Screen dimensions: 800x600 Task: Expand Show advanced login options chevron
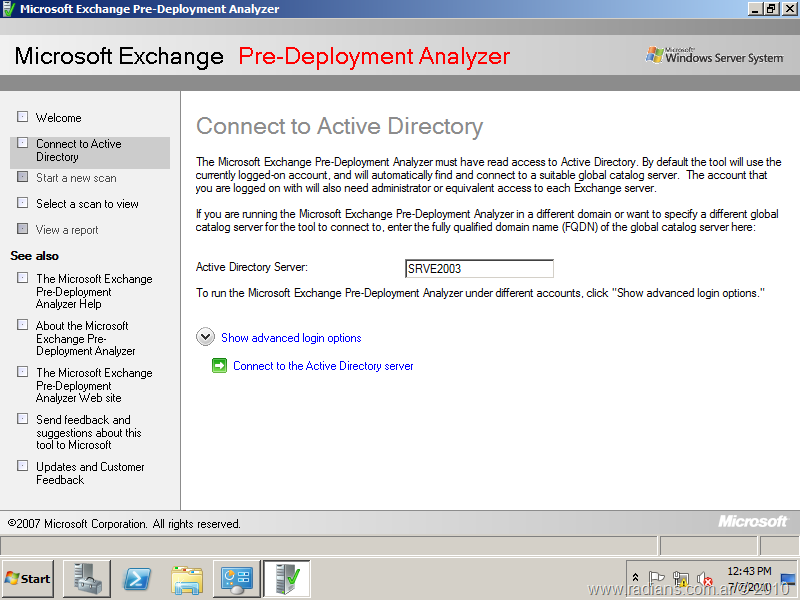(206, 338)
